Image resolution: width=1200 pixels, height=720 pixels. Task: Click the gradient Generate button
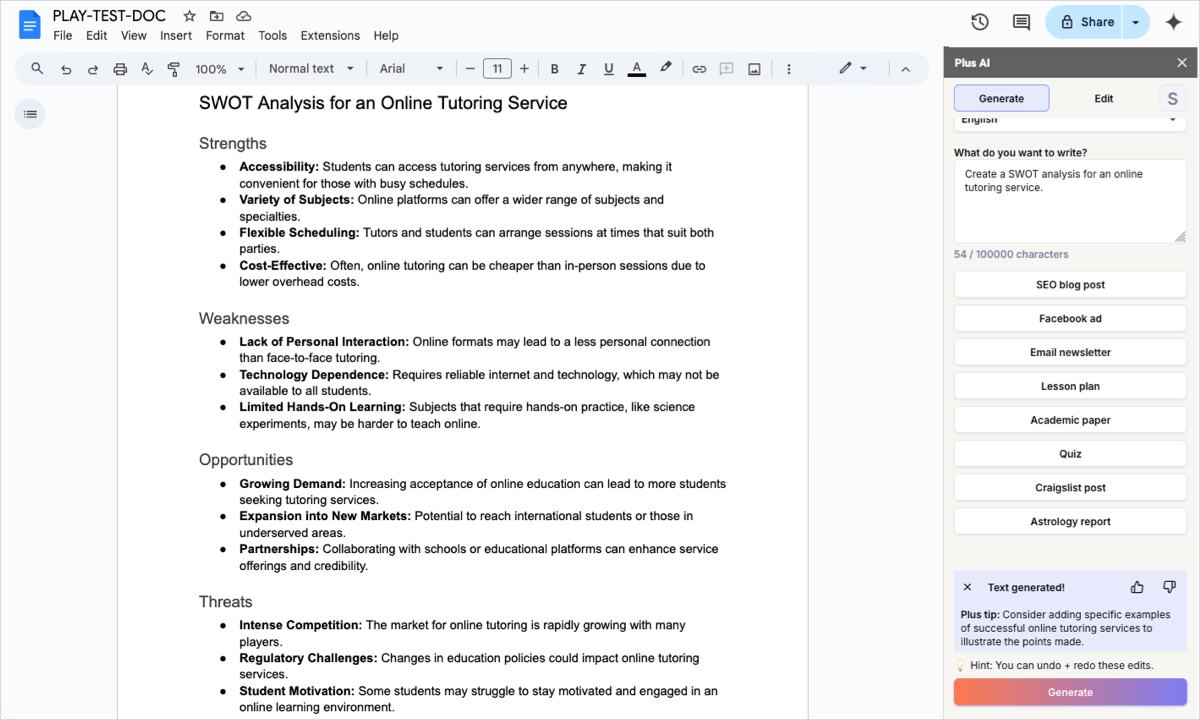pyautogui.click(x=1070, y=692)
